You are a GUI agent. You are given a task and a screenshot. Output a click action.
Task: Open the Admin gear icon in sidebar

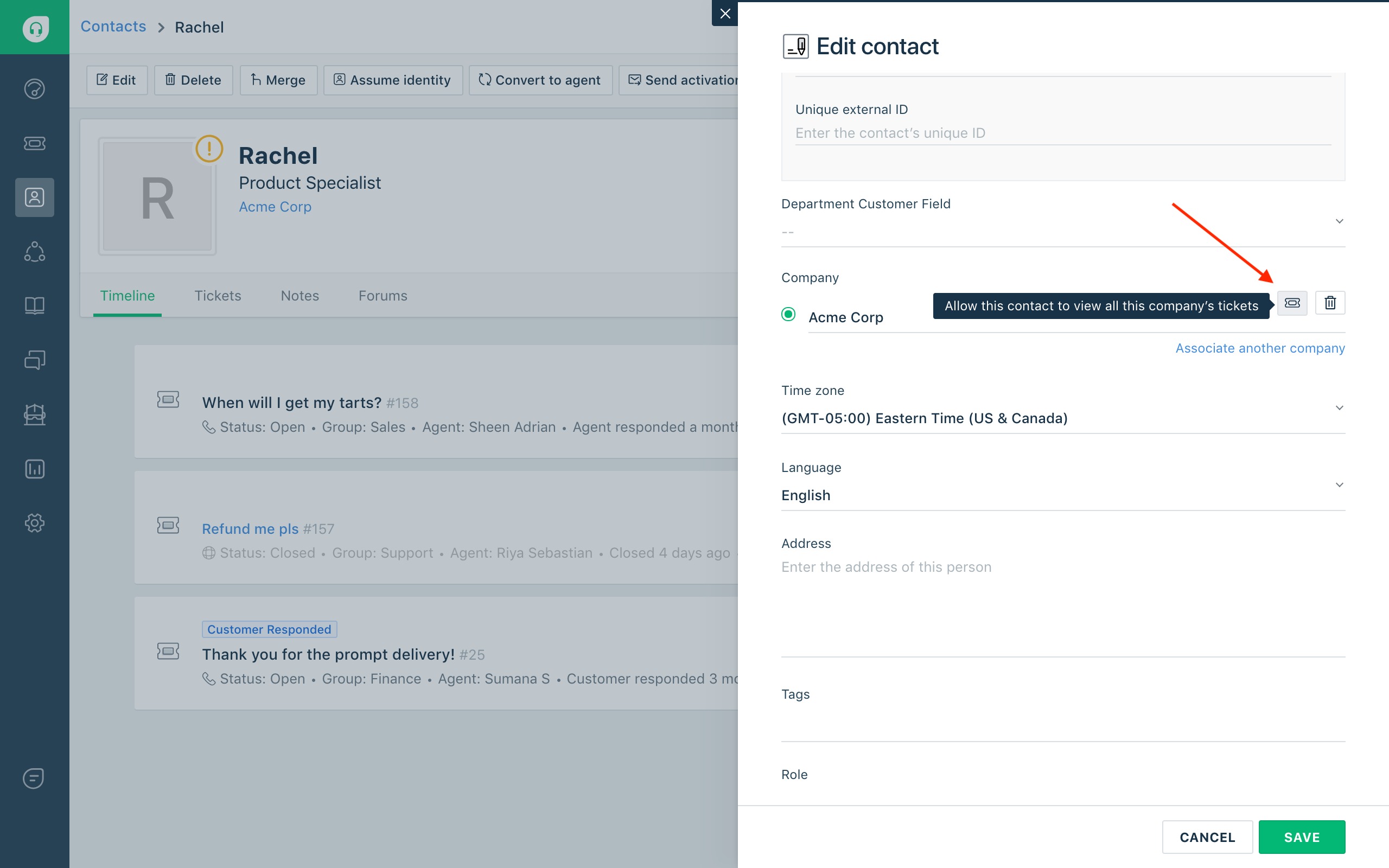(34, 522)
